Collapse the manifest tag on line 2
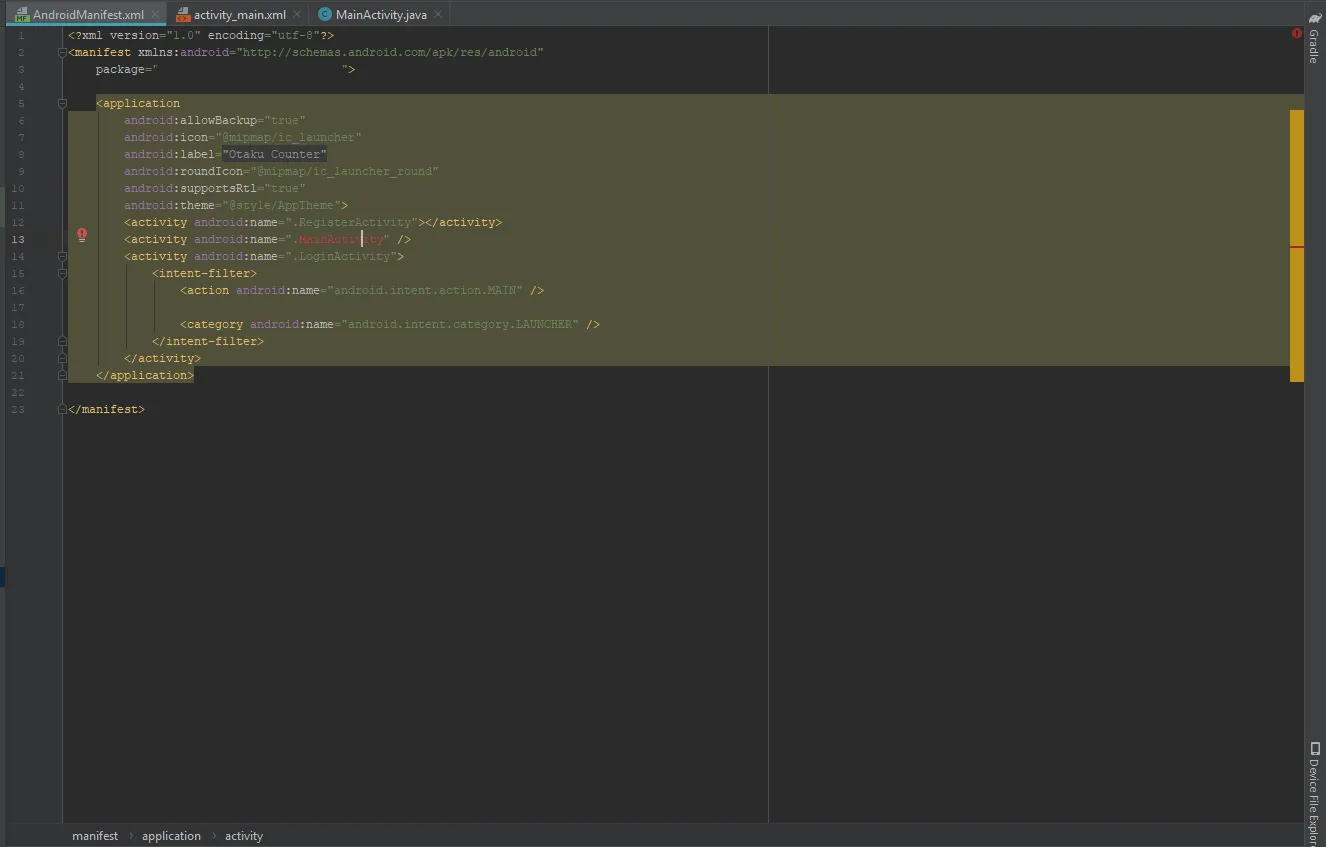Image resolution: width=1326 pixels, height=847 pixels. (62, 52)
